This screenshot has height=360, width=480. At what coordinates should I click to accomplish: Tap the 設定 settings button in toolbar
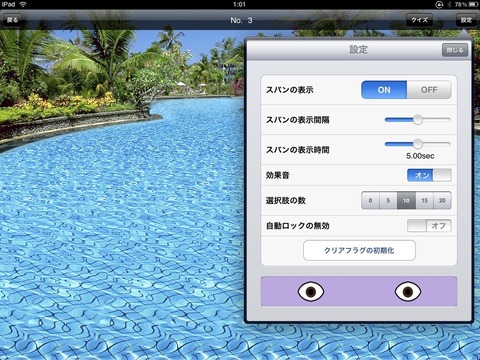click(466, 20)
